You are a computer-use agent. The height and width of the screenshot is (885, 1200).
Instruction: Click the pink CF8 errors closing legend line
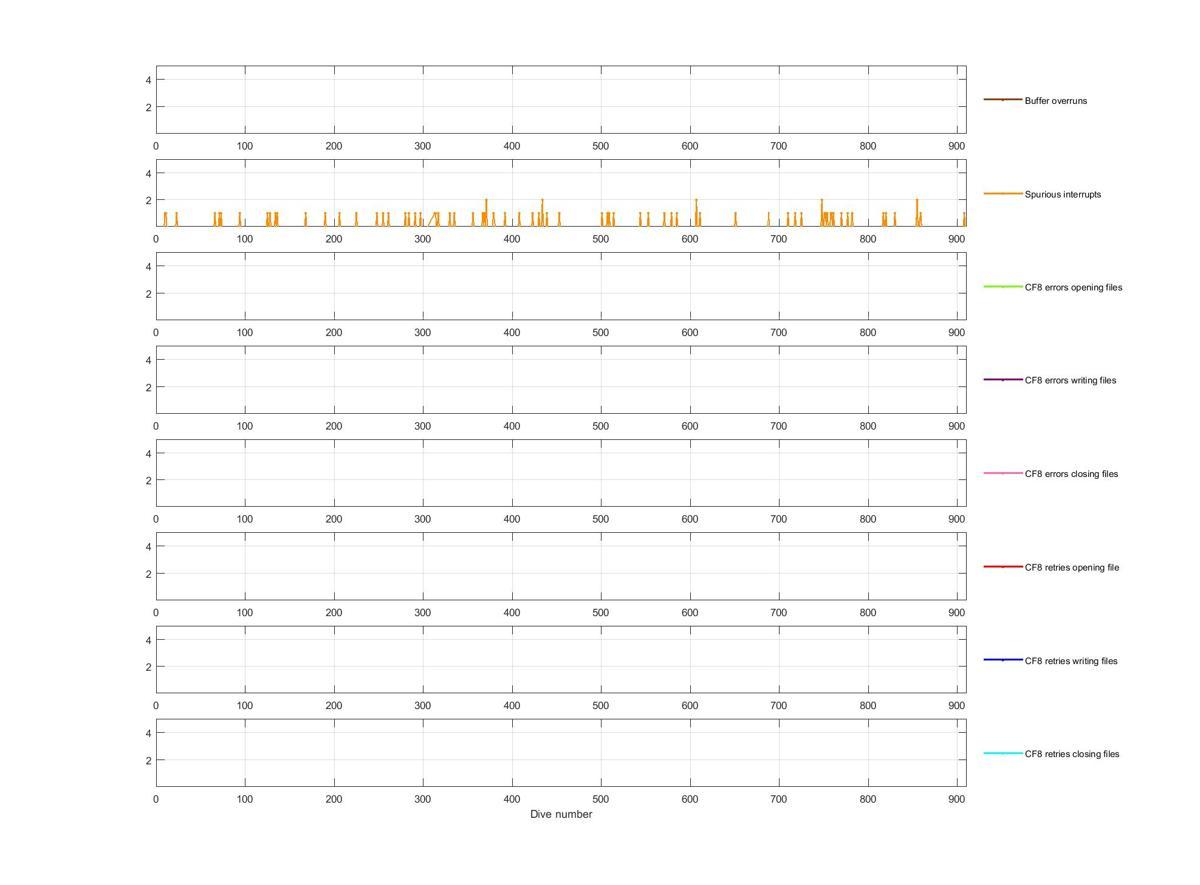click(x=1003, y=473)
